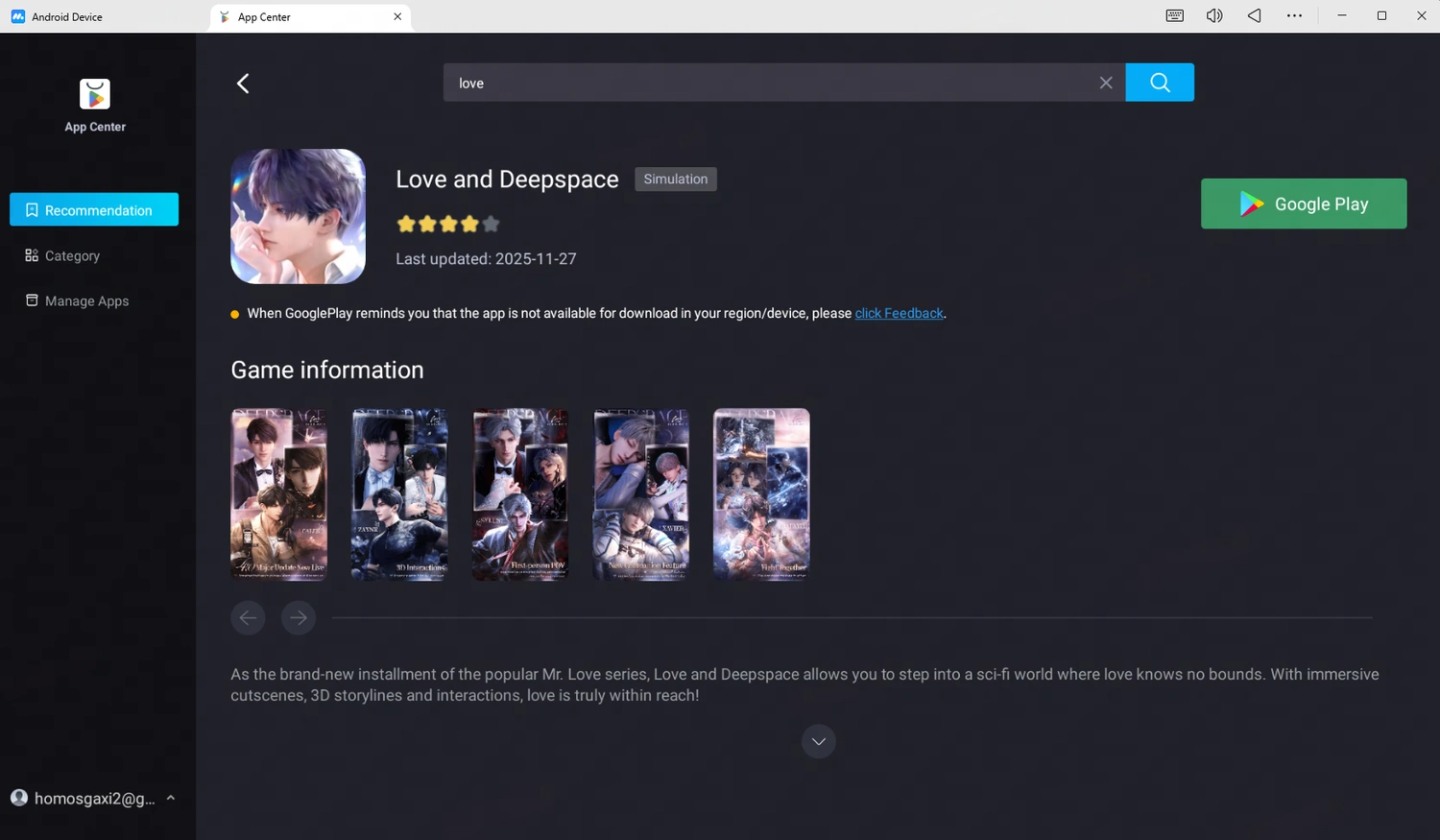Expand the game description with down chevron
1440x840 pixels.
pyautogui.click(x=818, y=740)
